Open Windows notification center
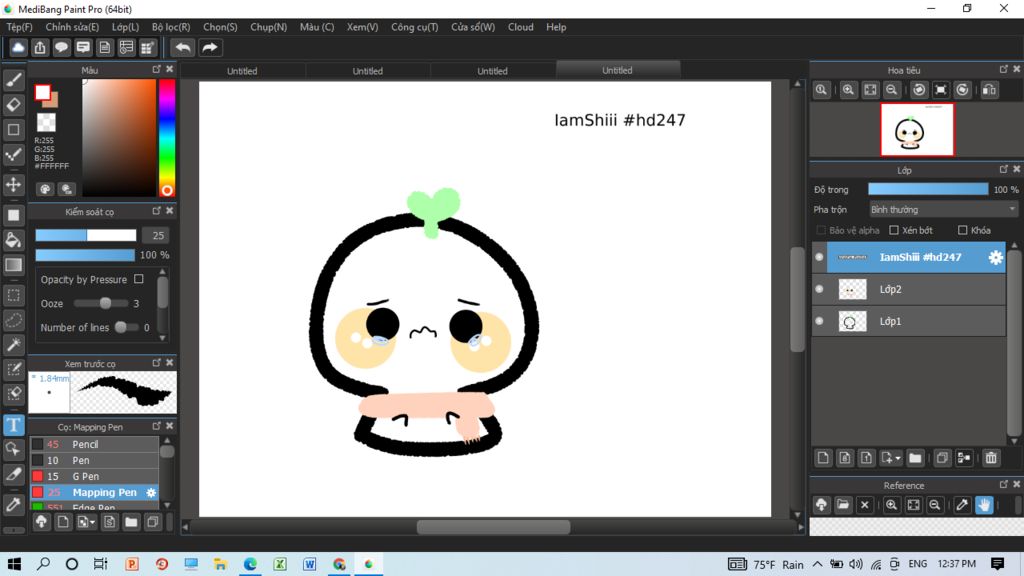Screen dimensions: 1024x576 (x=997, y=564)
